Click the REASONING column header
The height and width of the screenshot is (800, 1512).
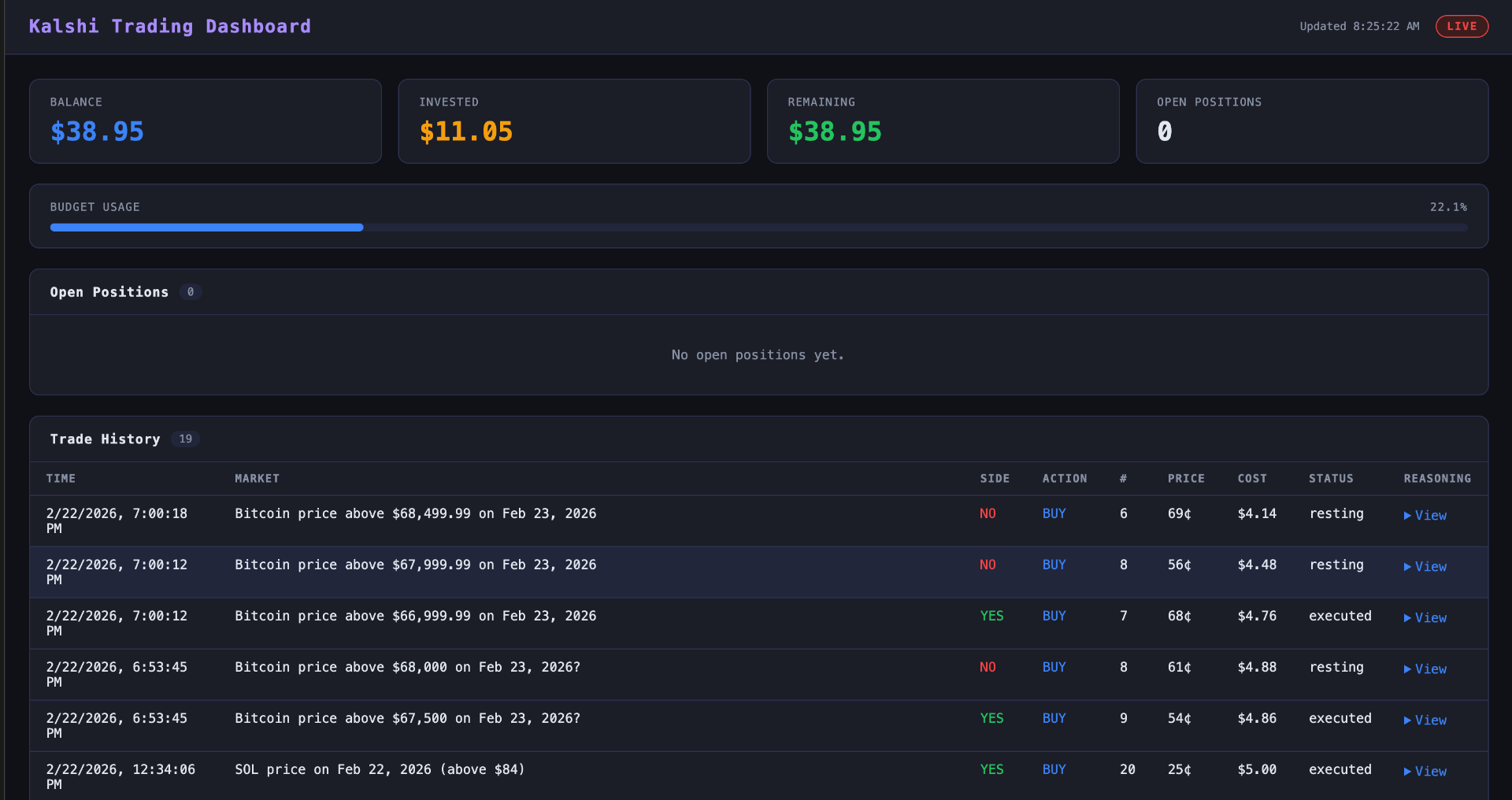1437,479
